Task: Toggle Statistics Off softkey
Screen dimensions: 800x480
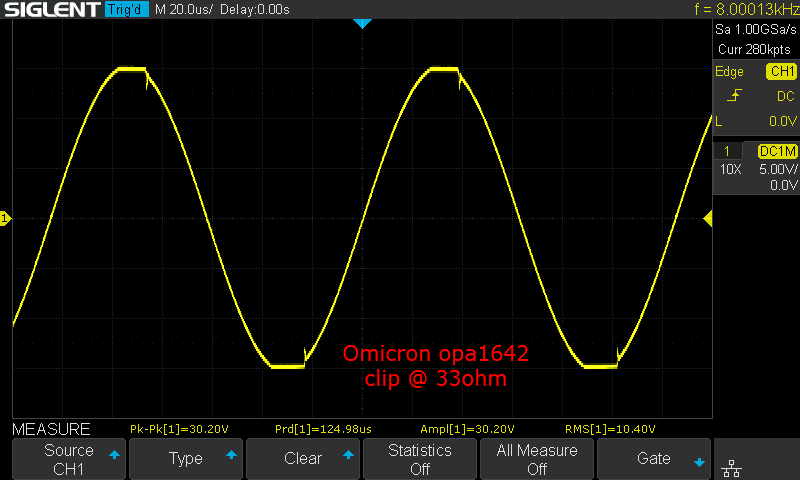Action: 419,459
